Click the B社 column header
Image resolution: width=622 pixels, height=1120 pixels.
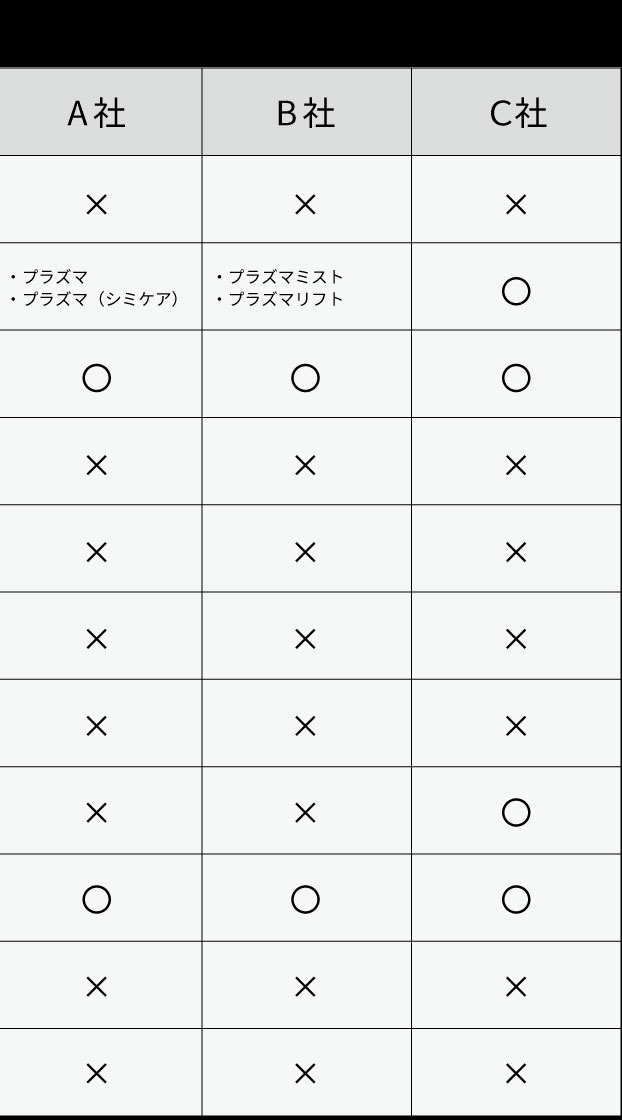pos(305,114)
